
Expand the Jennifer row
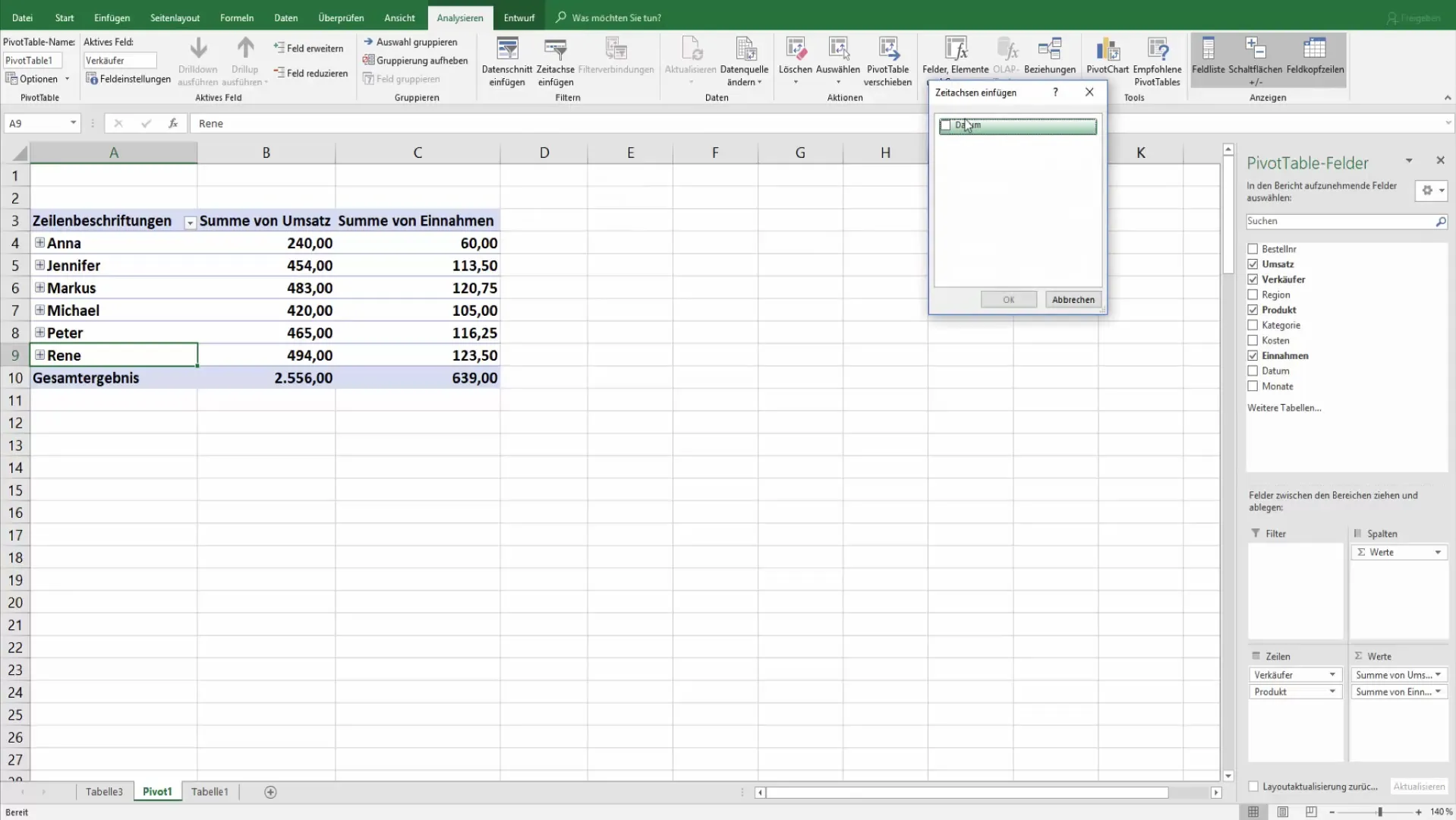(x=39, y=265)
